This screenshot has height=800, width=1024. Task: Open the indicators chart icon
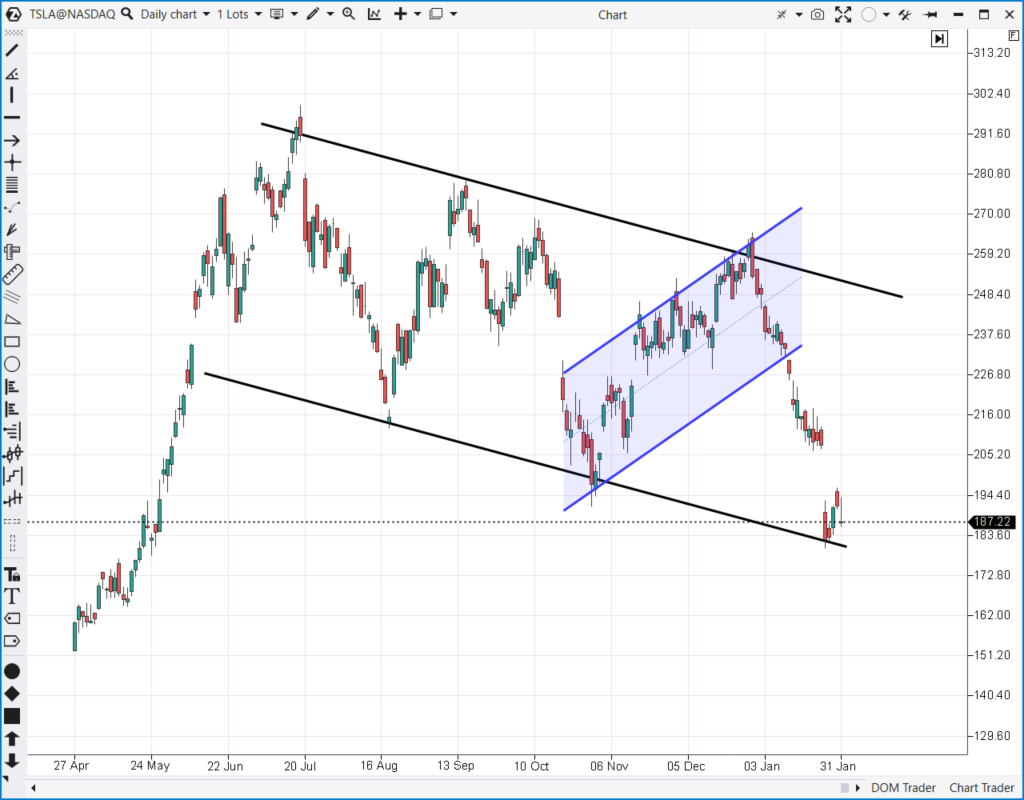click(x=374, y=14)
